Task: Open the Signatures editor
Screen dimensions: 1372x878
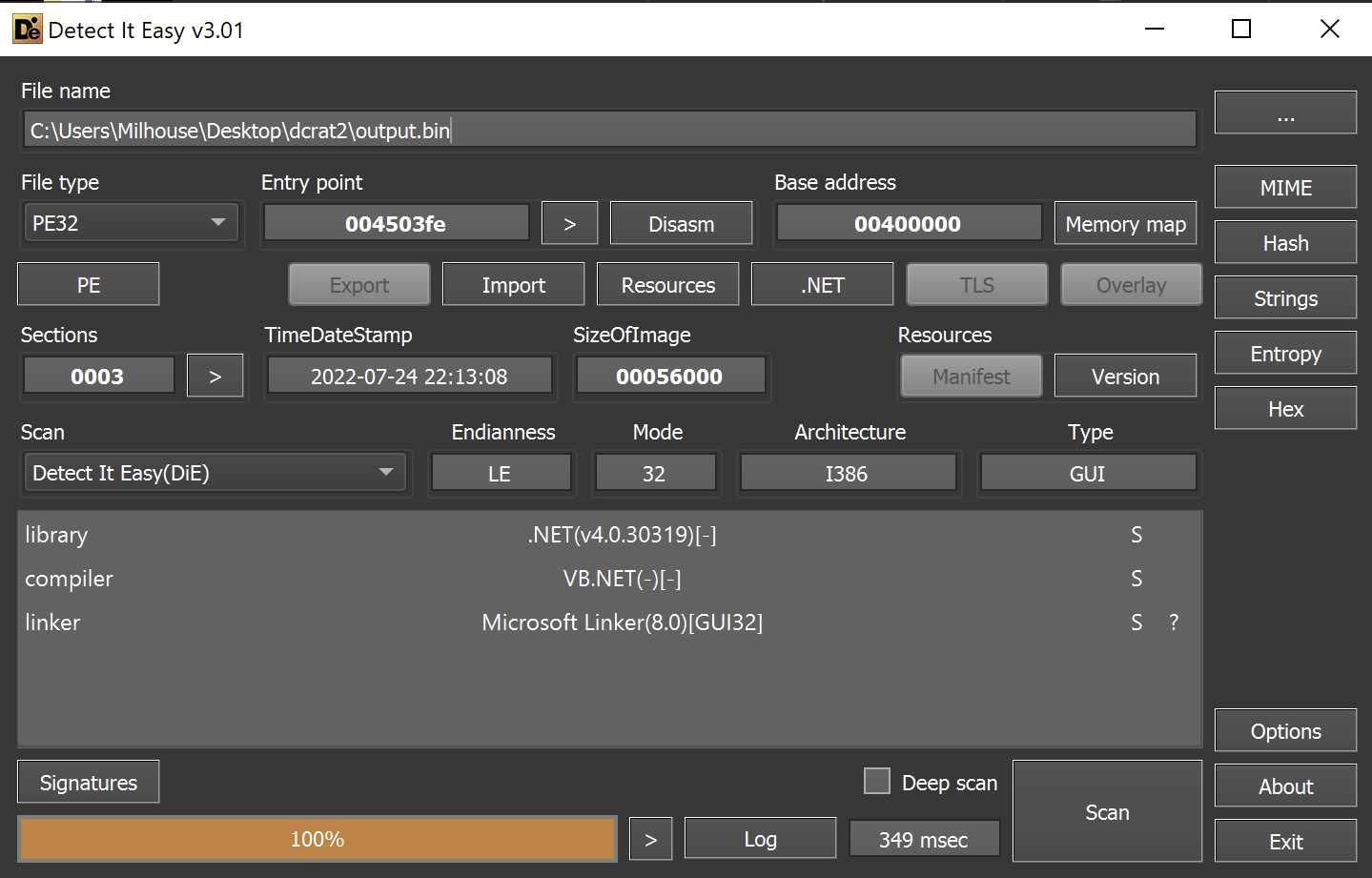Action: (x=88, y=782)
